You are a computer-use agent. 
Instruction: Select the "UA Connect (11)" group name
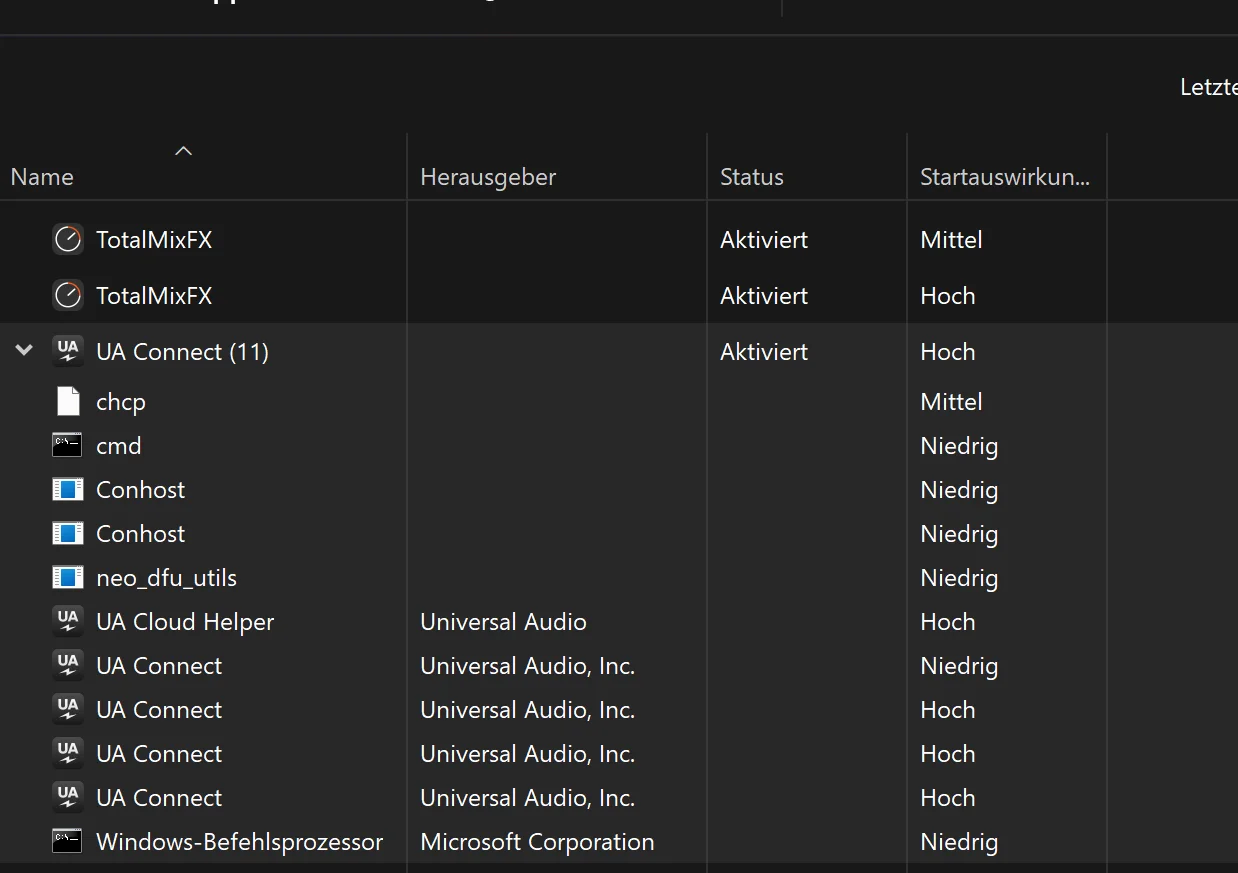tap(182, 352)
